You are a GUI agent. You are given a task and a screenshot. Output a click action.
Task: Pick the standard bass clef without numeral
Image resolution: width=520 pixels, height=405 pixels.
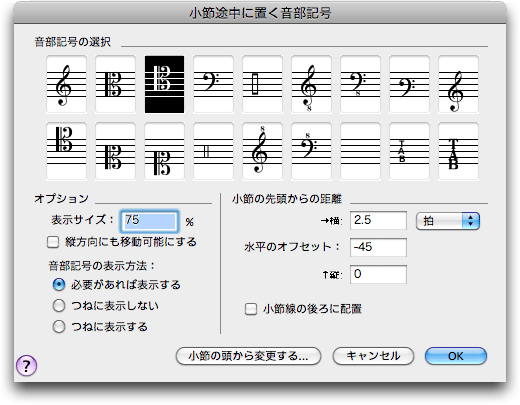coord(213,84)
